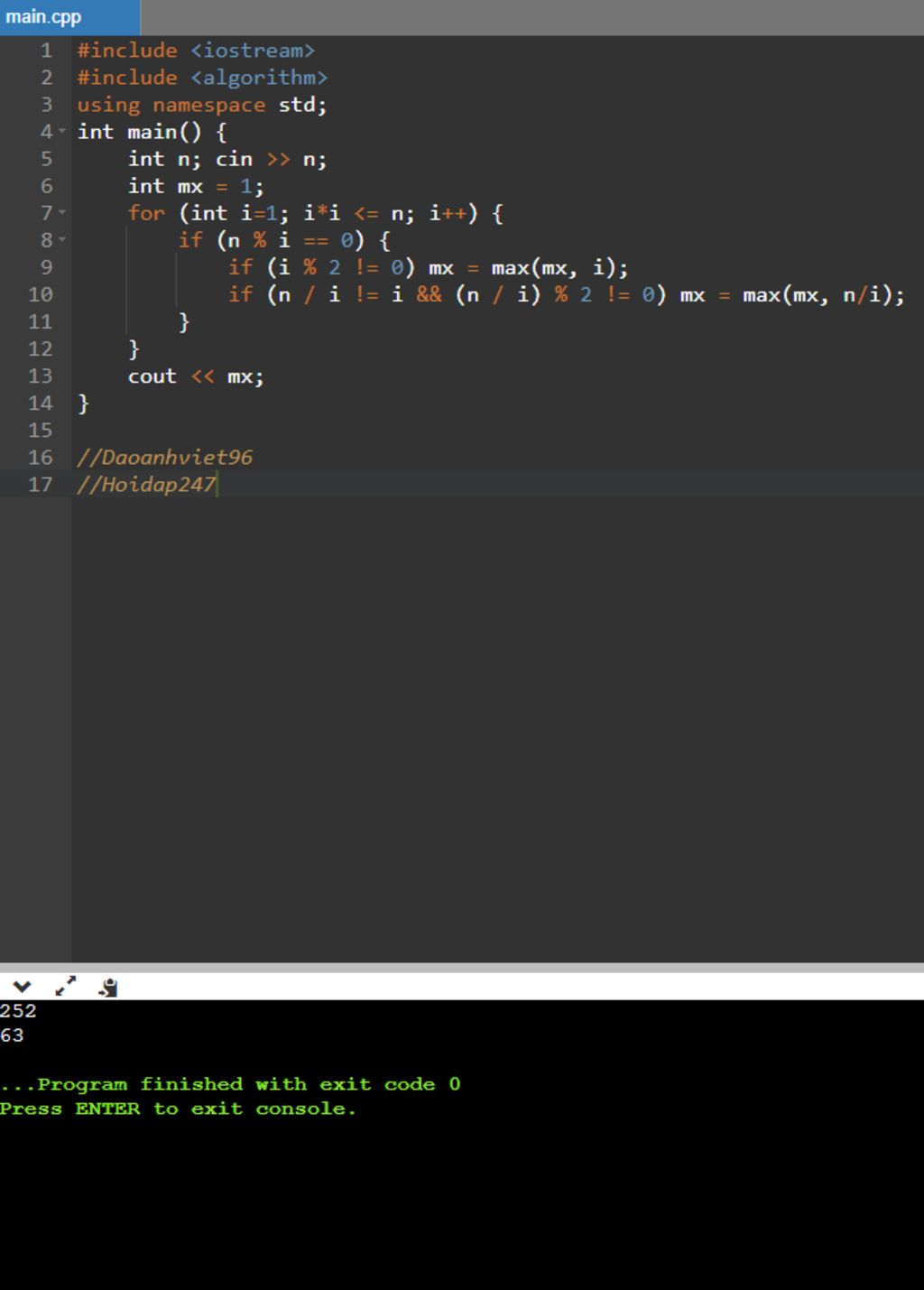Click line number 10 in the gutter
924x1290 pixels.
[41, 294]
